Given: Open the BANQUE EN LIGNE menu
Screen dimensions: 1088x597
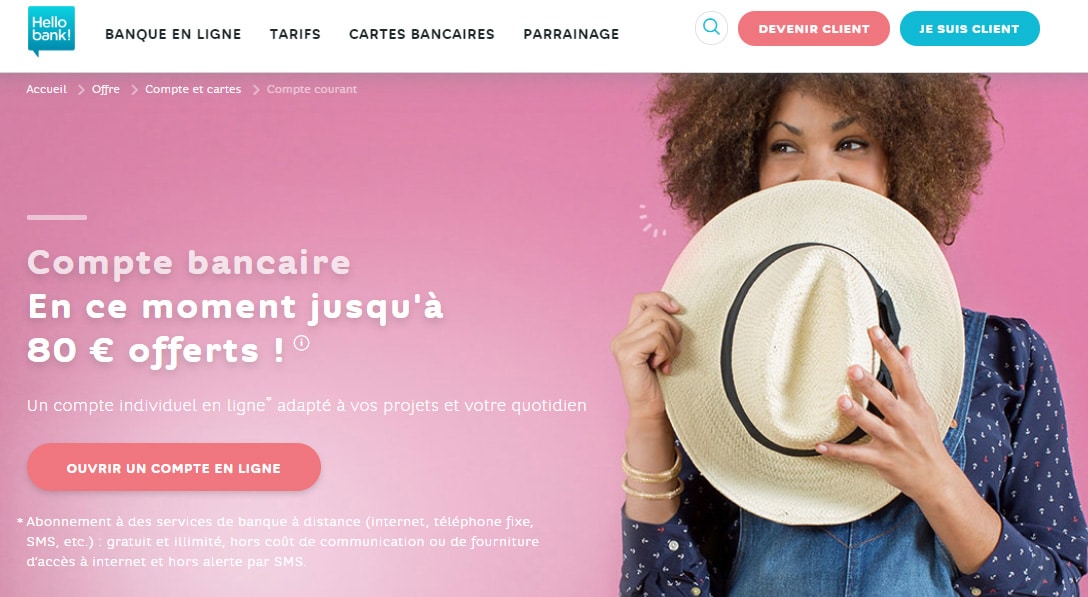Looking at the screenshot, I should pos(173,34).
